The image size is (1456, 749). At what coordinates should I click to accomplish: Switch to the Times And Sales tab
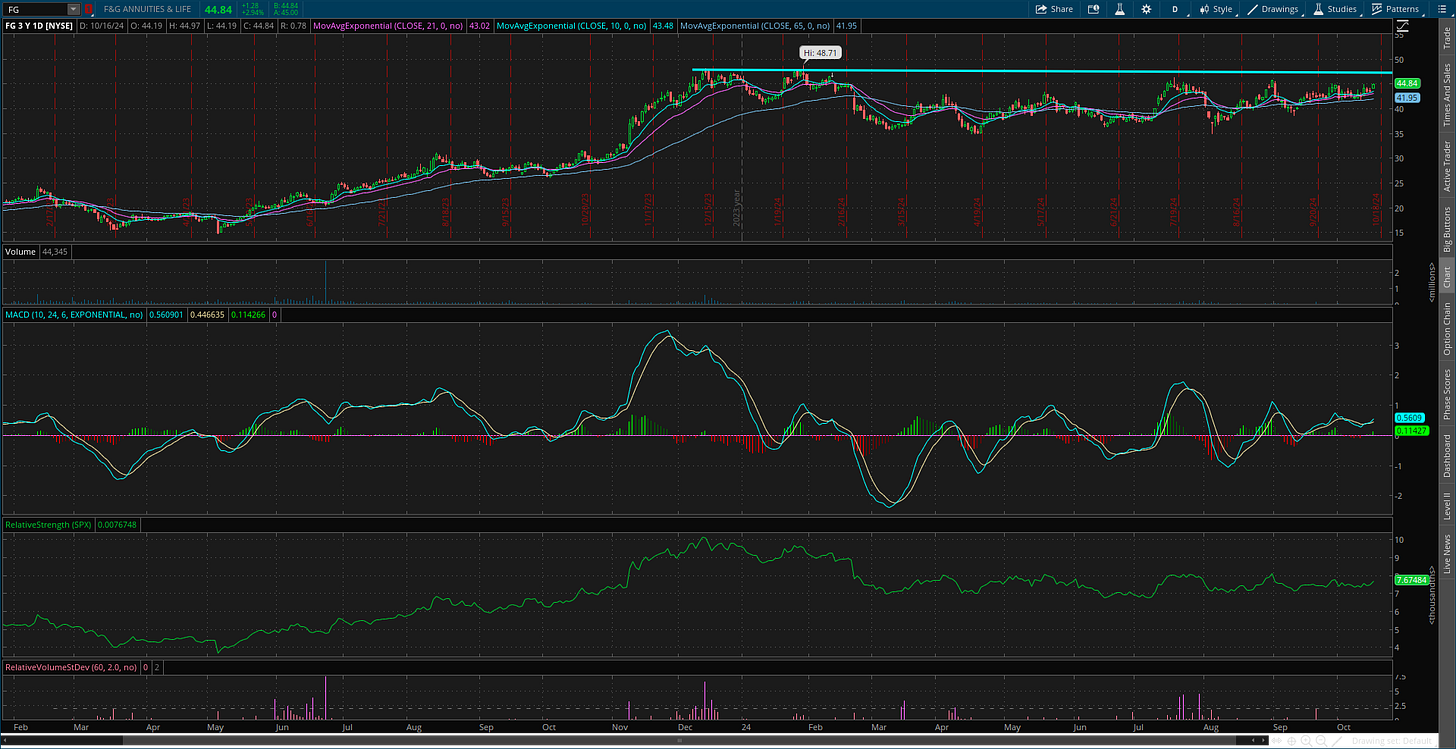pyautogui.click(x=1447, y=95)
